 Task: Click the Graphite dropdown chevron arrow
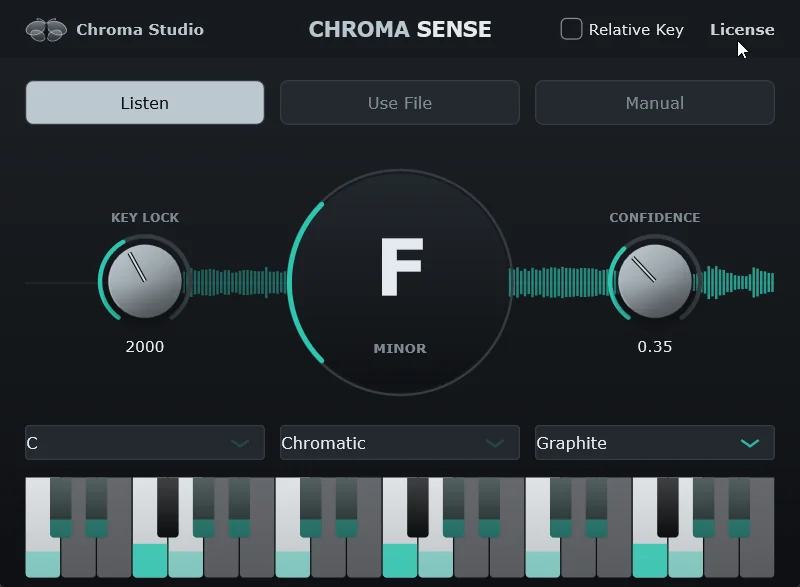pos(749,443)
